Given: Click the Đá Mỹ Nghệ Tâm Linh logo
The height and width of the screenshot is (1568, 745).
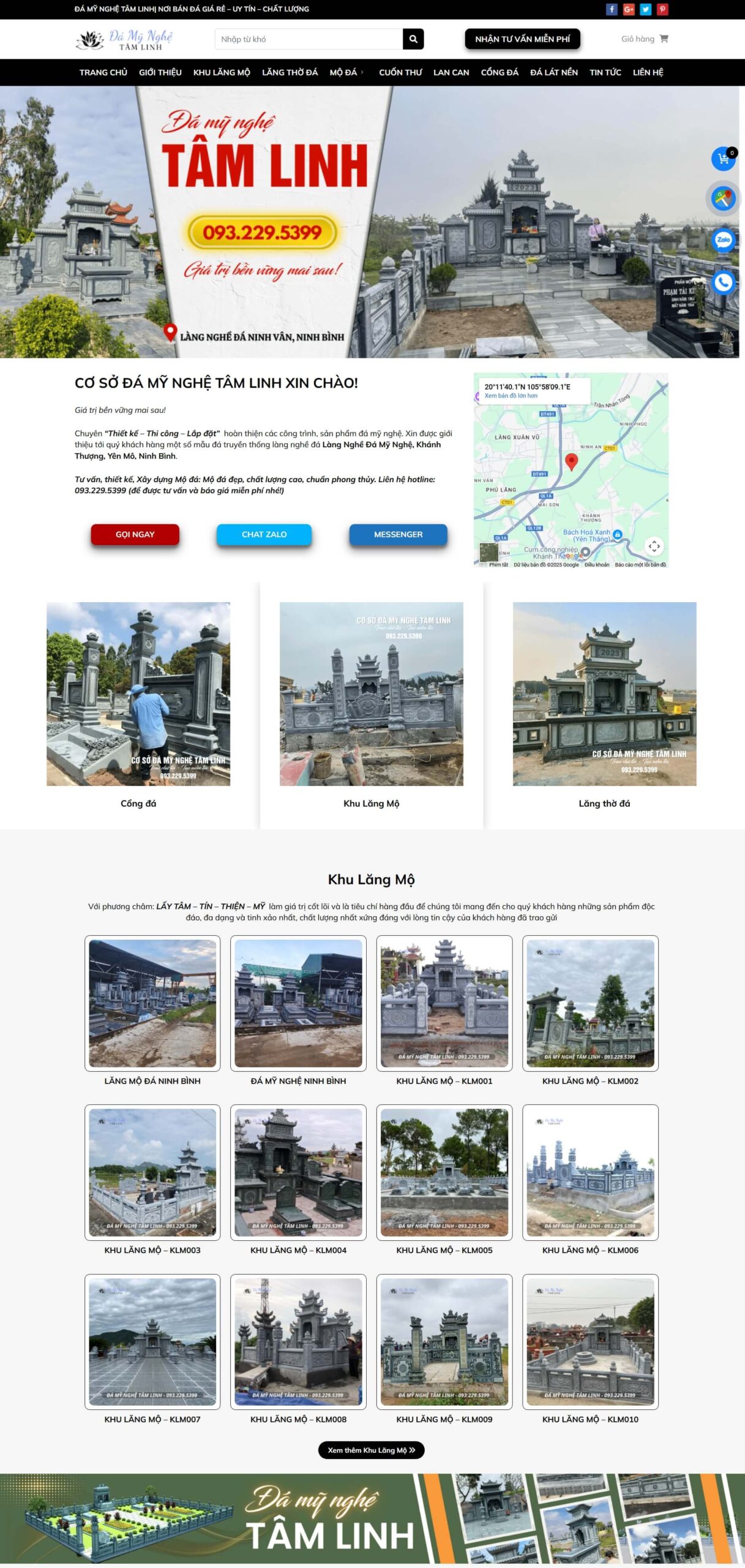Looking at the screenshot, I should click(x=125, y=39).
